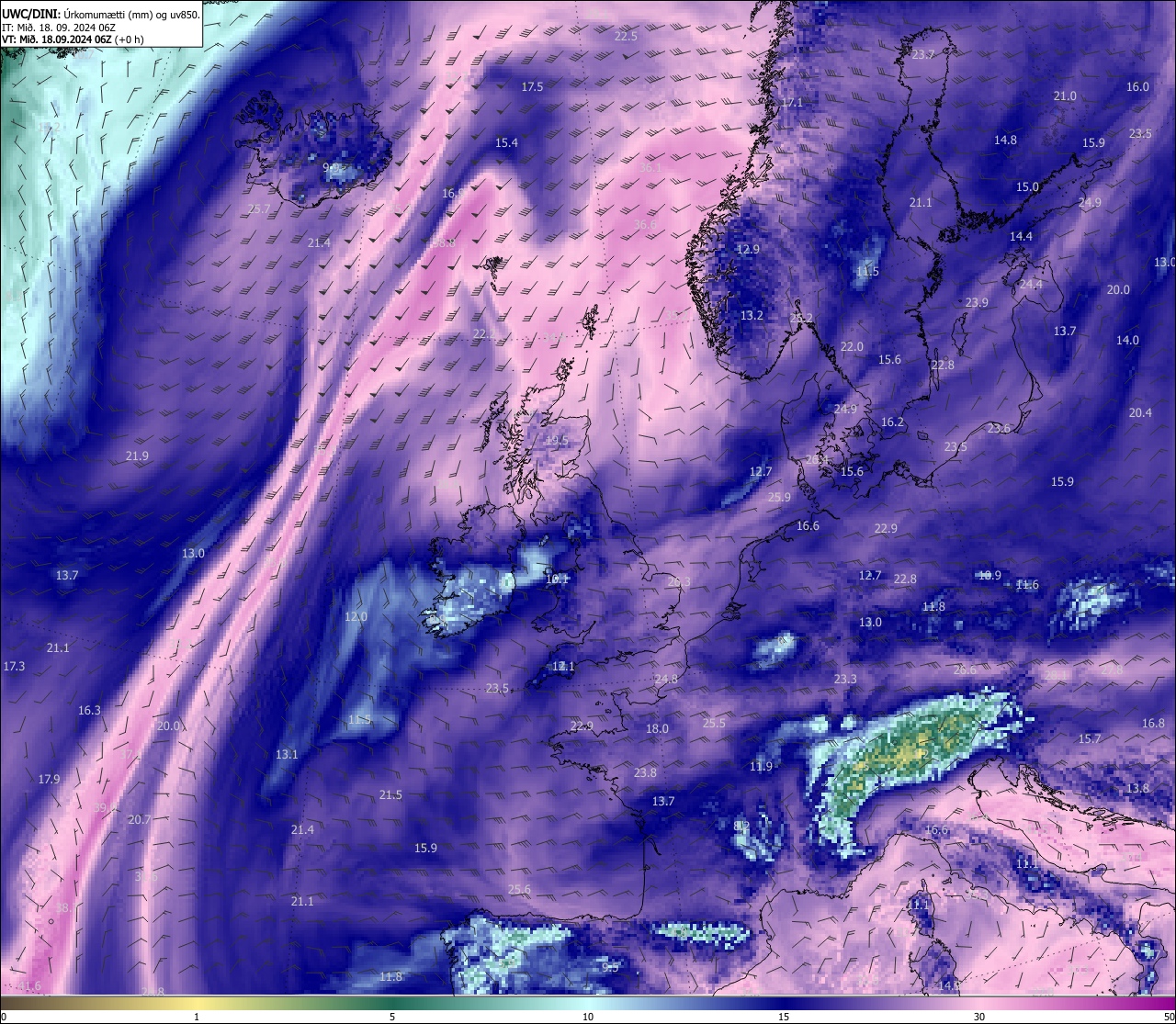Click the 14.0 value on the map

(x=1127, y=341)
